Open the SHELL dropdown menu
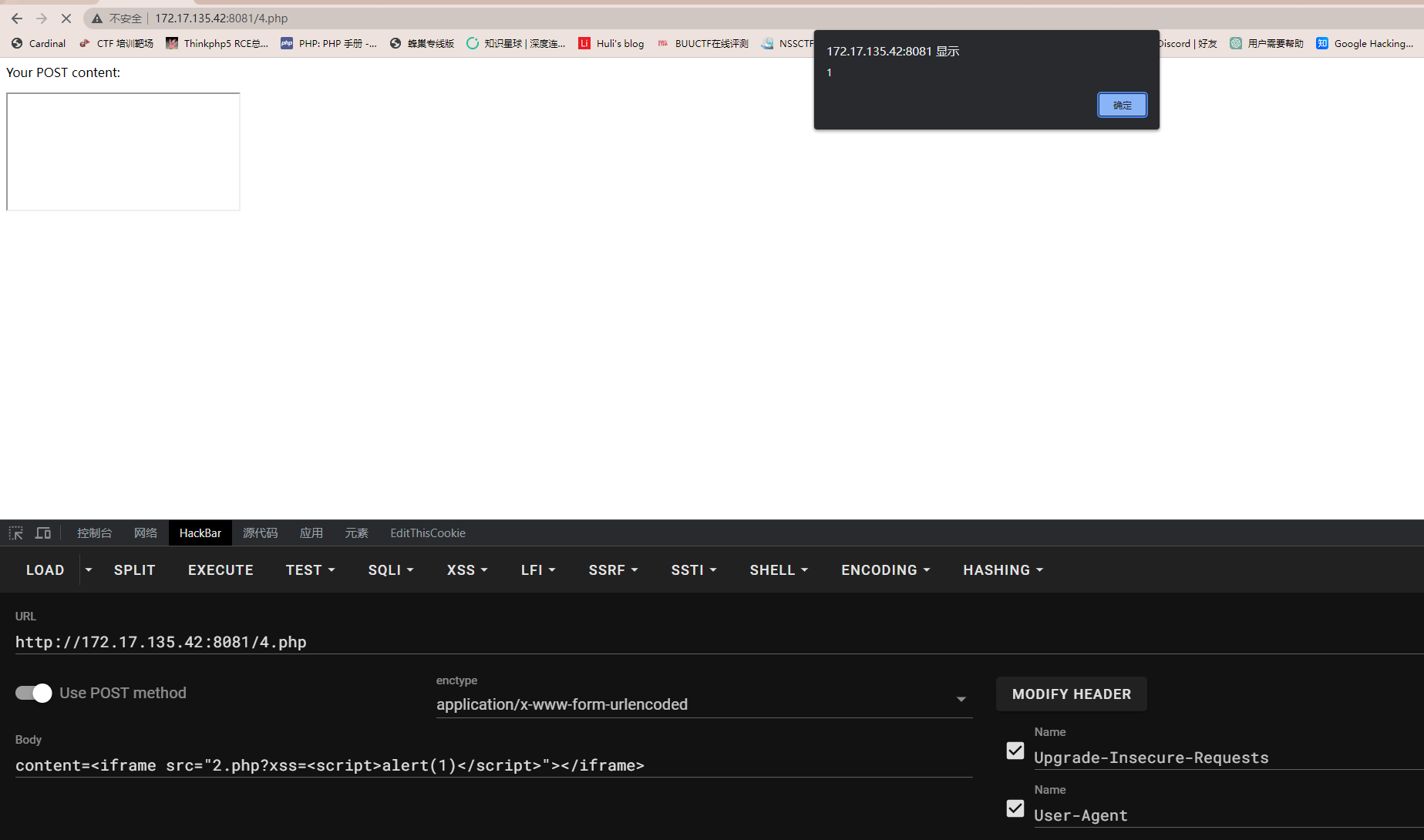 pos(779,570)
